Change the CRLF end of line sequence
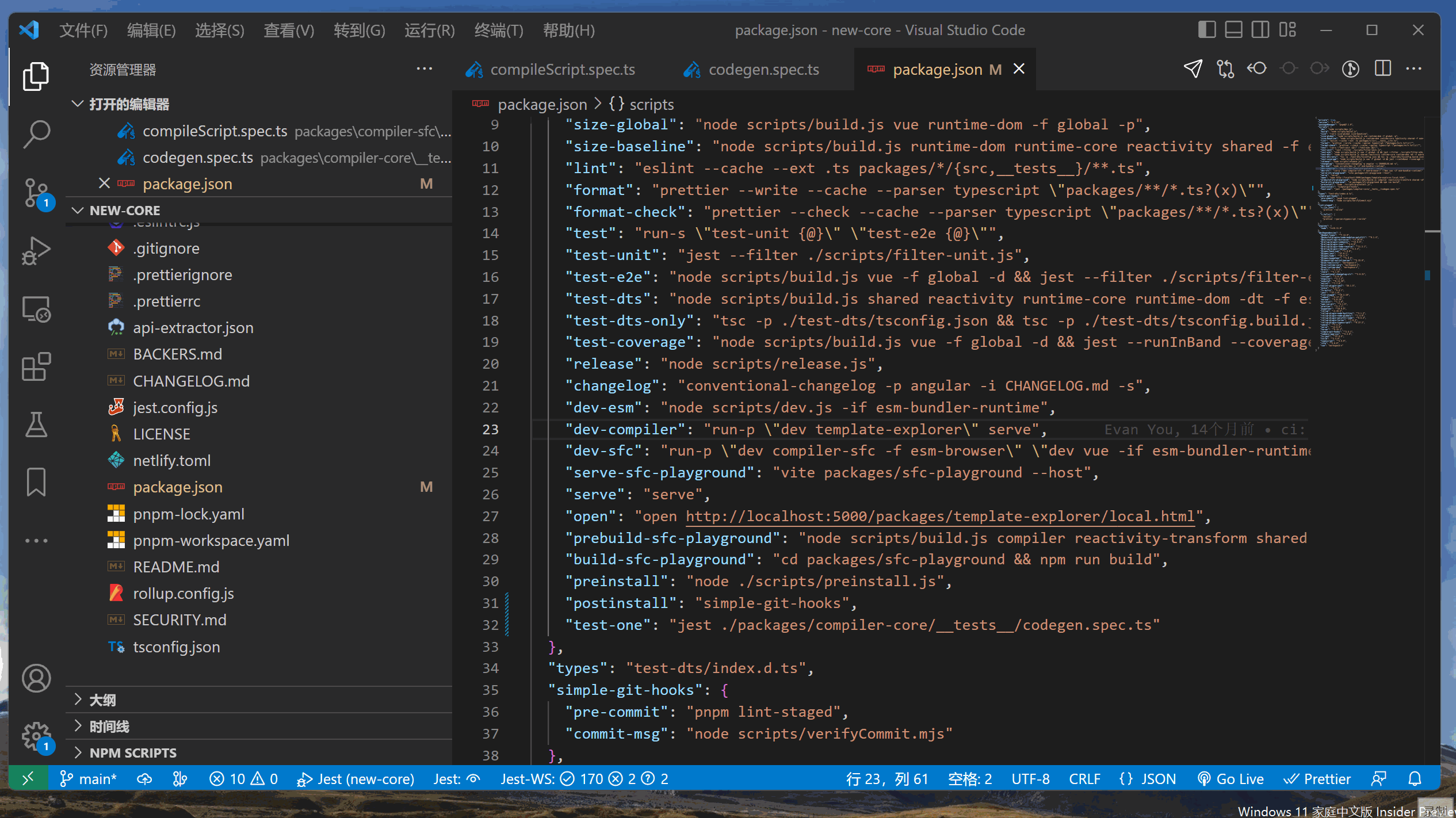 click(x=1085, y=779)
